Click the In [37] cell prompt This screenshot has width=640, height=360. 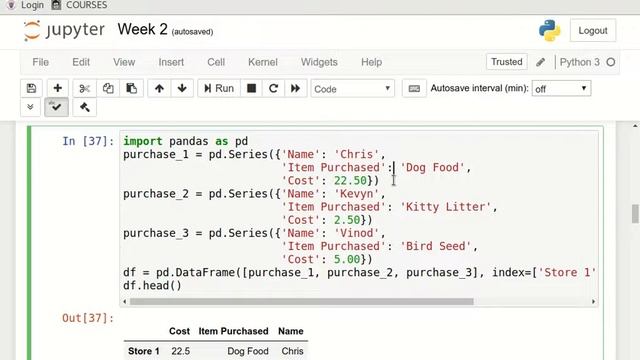88,141
